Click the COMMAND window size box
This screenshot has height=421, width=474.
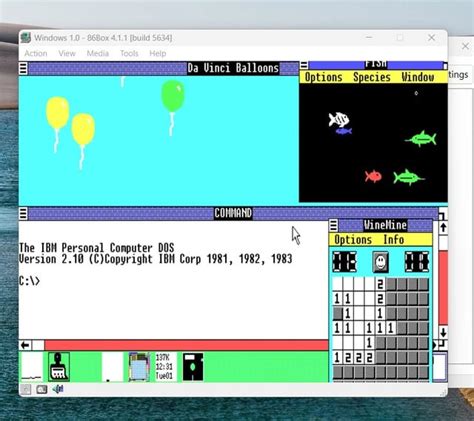coord(443,214)
